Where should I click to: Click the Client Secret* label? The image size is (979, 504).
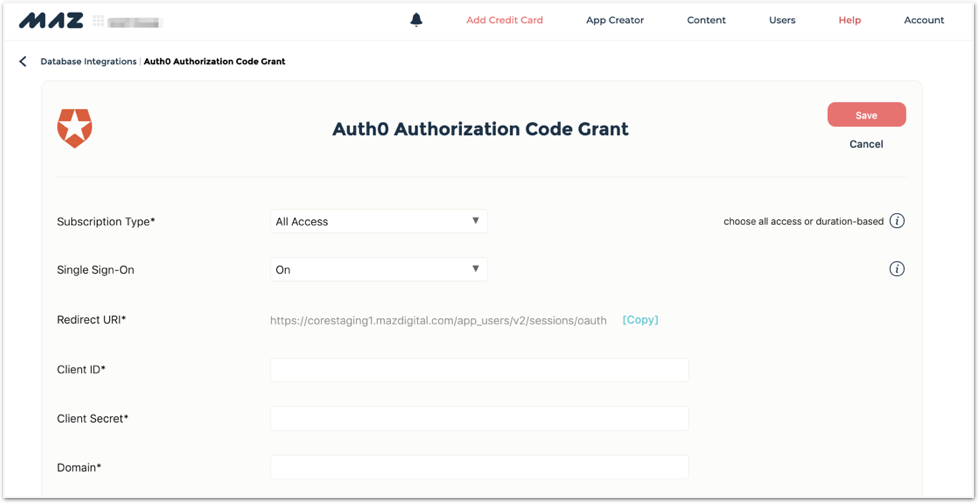click(92, 418)
